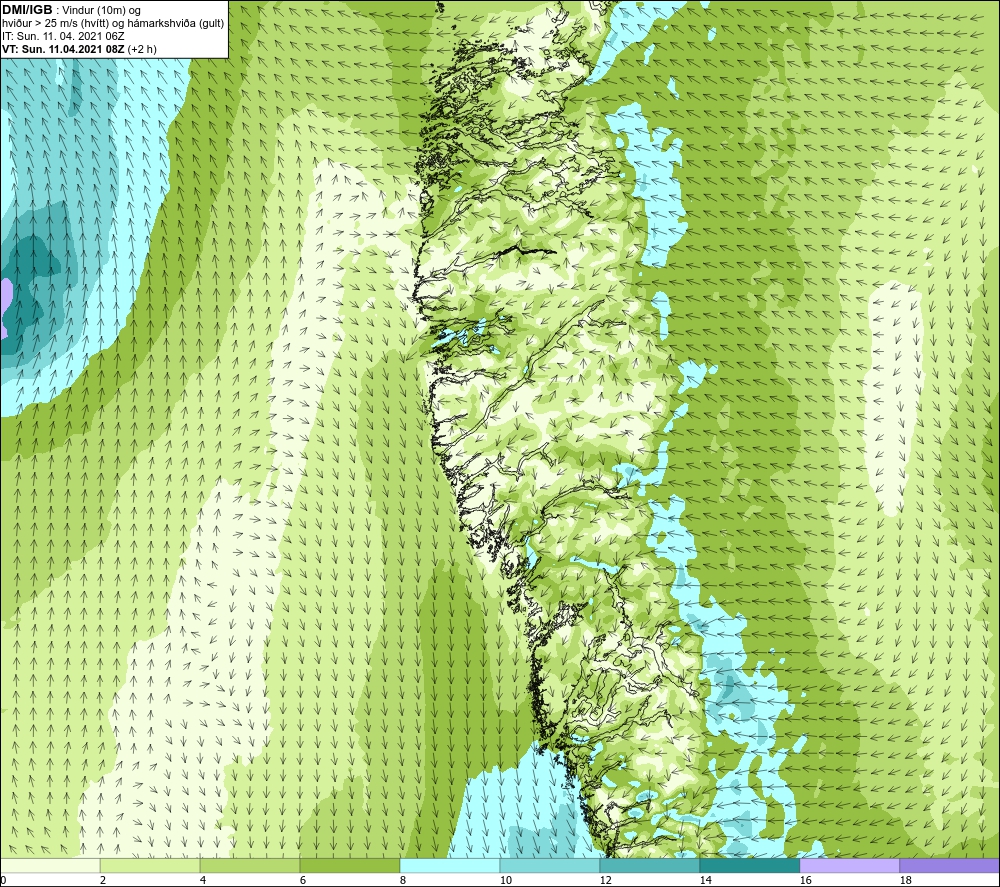Click the scale label '16'
Viewport: 1000px width, 887px height.
pos(805,881)
